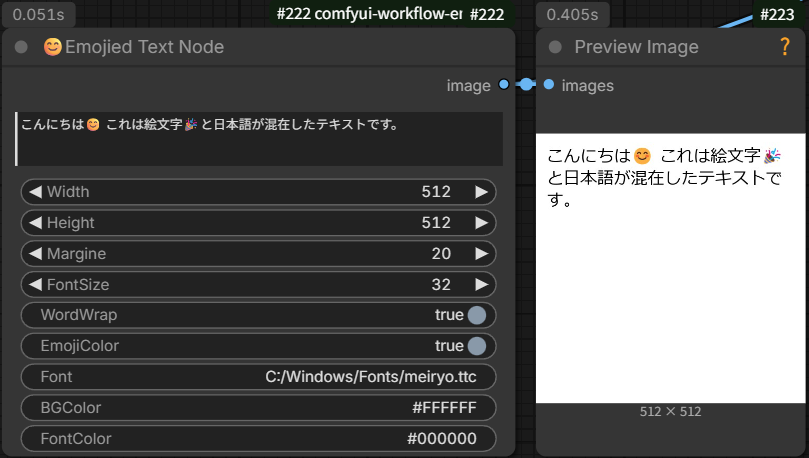This screenshot has width=809, height=458.
Task: Toggle the WordWrap switch
Action: pos(476,315)
